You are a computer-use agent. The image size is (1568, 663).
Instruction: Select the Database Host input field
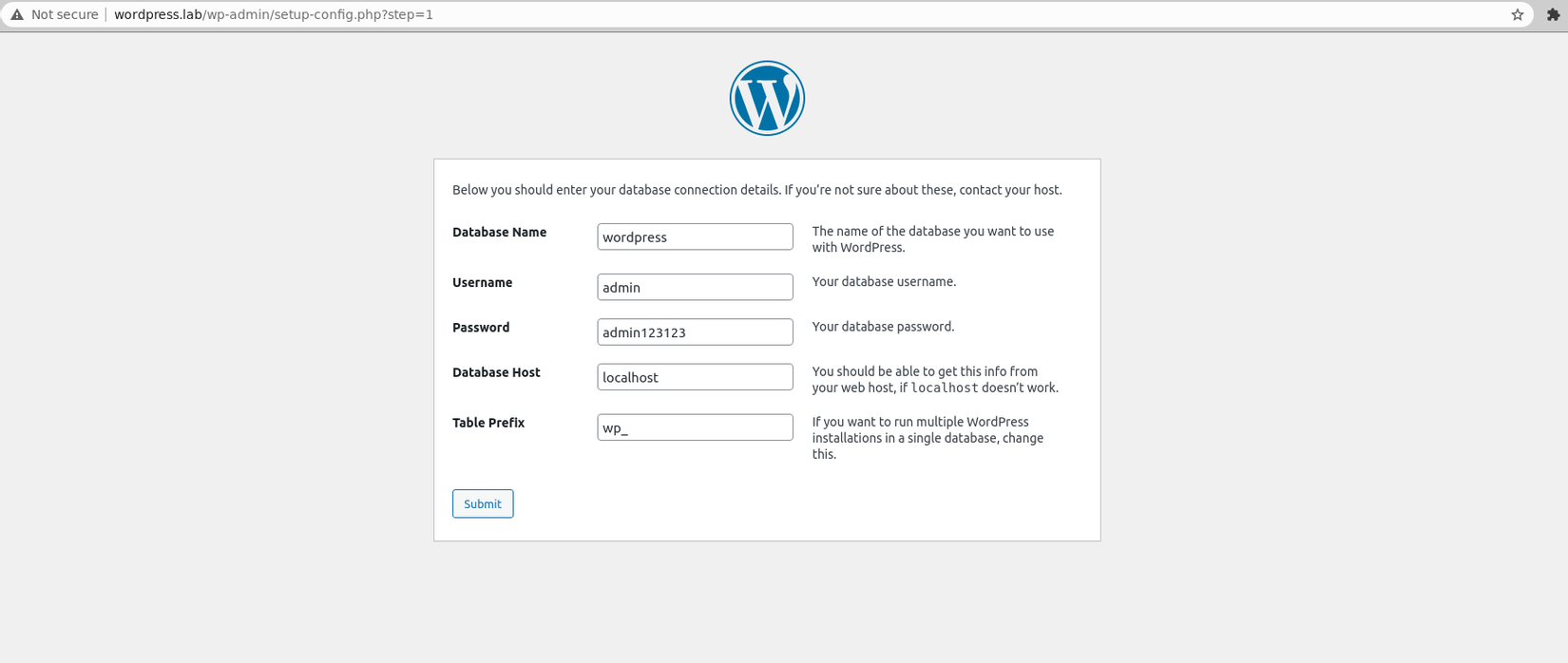coord(695,377)
